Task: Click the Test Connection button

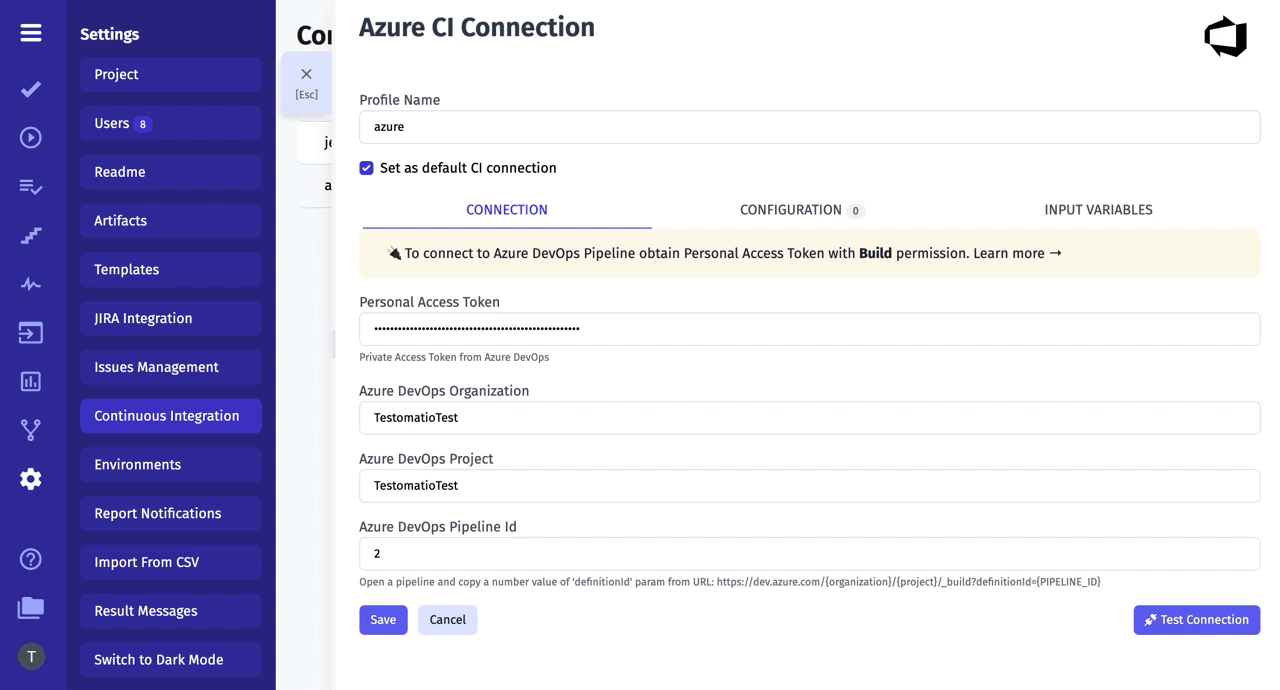Action: [1196, 620]
